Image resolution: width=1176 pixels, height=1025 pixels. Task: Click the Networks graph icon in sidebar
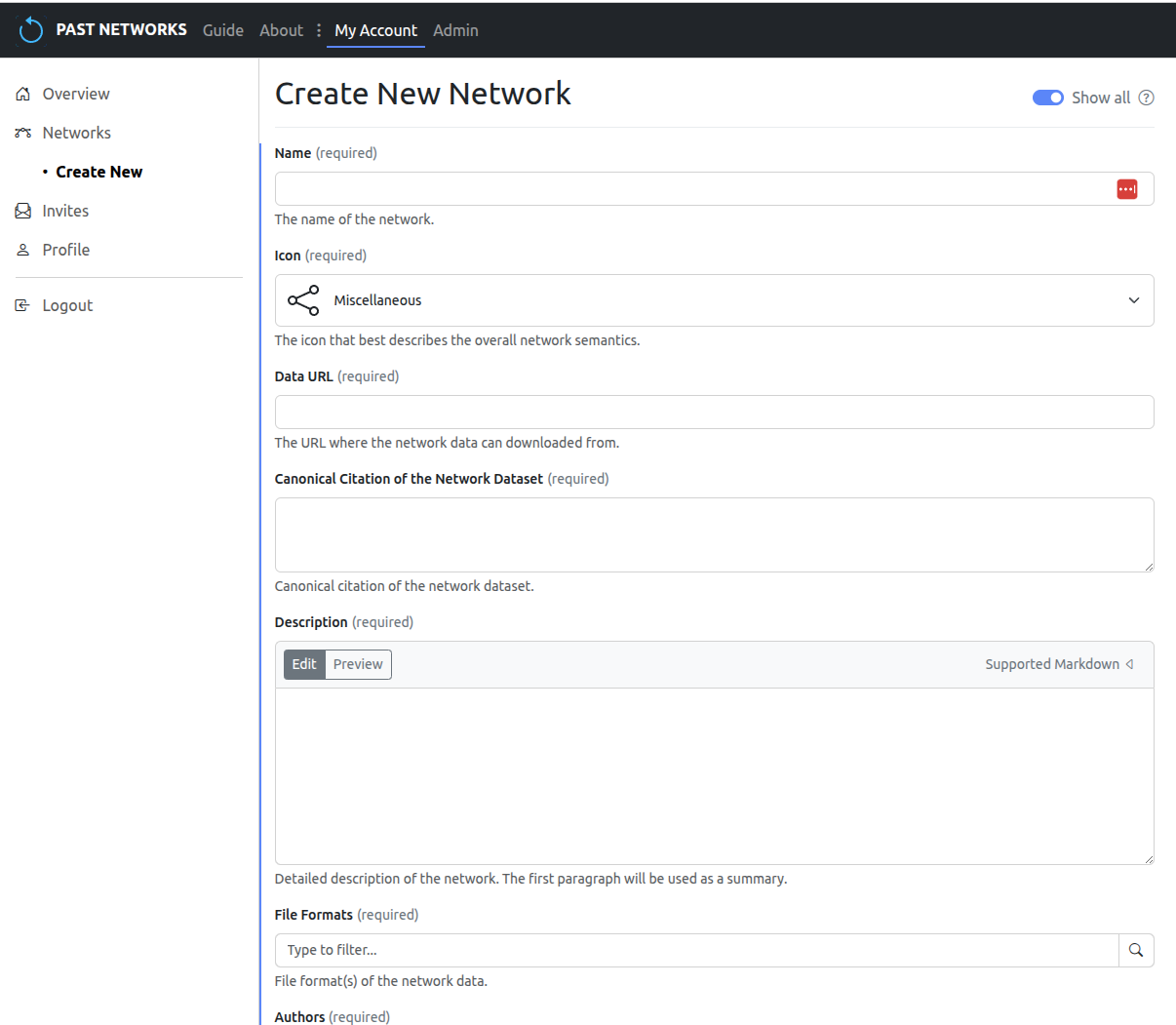(x=23, y=133)
